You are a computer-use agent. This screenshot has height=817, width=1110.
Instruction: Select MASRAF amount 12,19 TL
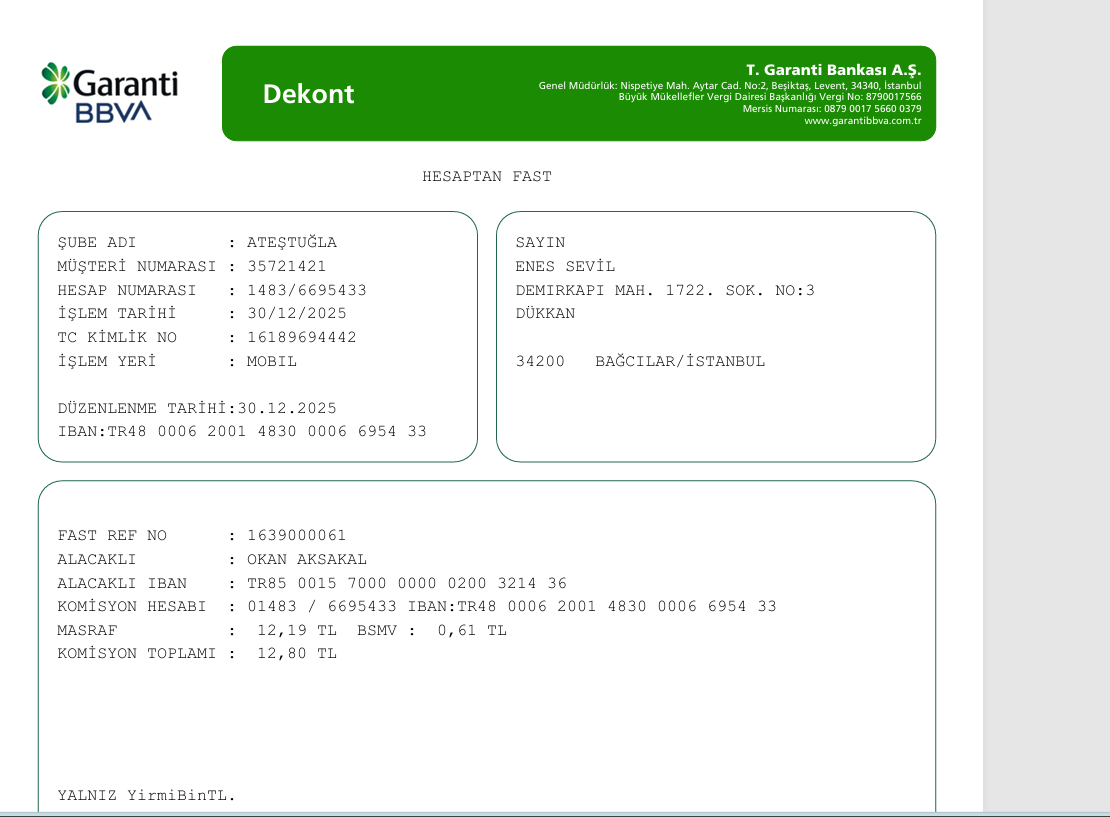click(x=297, y=631)
